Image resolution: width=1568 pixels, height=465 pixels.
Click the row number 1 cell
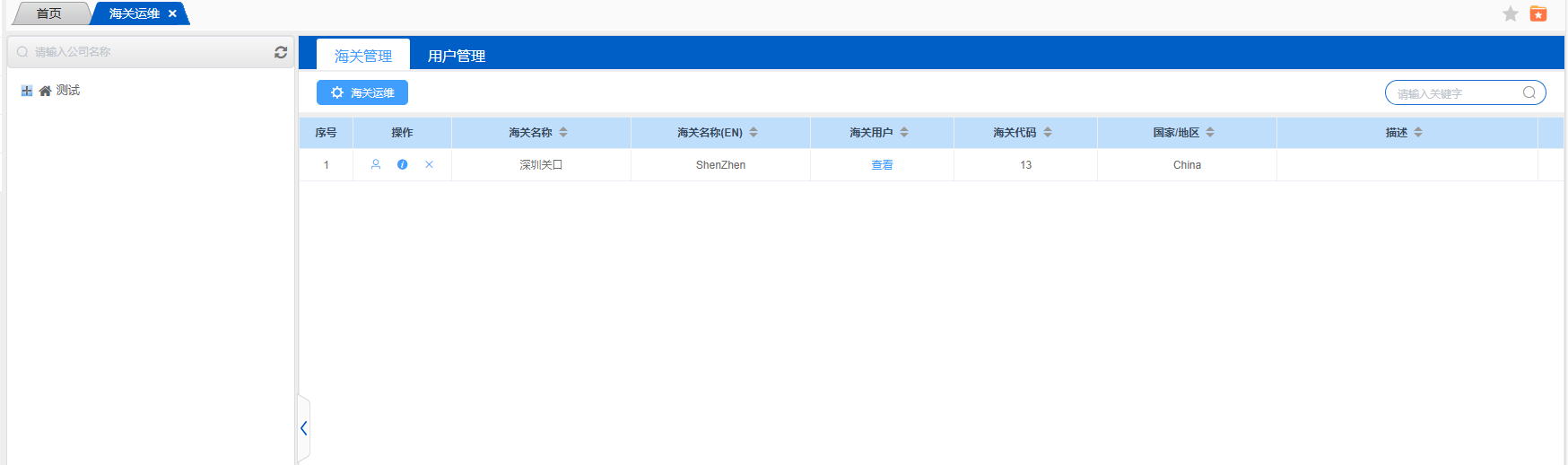(x=326, y=165)
